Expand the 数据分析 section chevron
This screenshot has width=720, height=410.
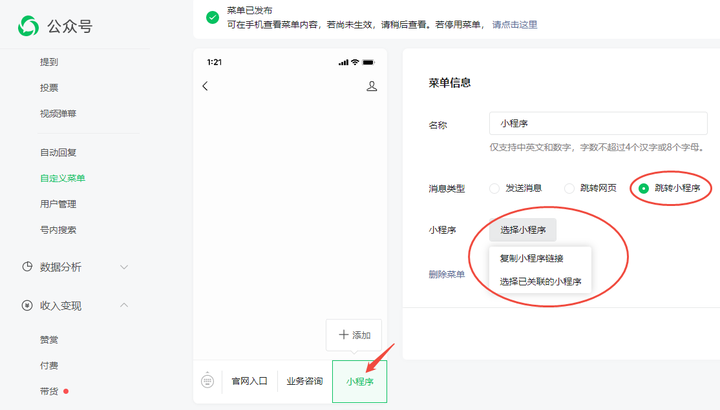pyautogui.click(x=124, y=267)
